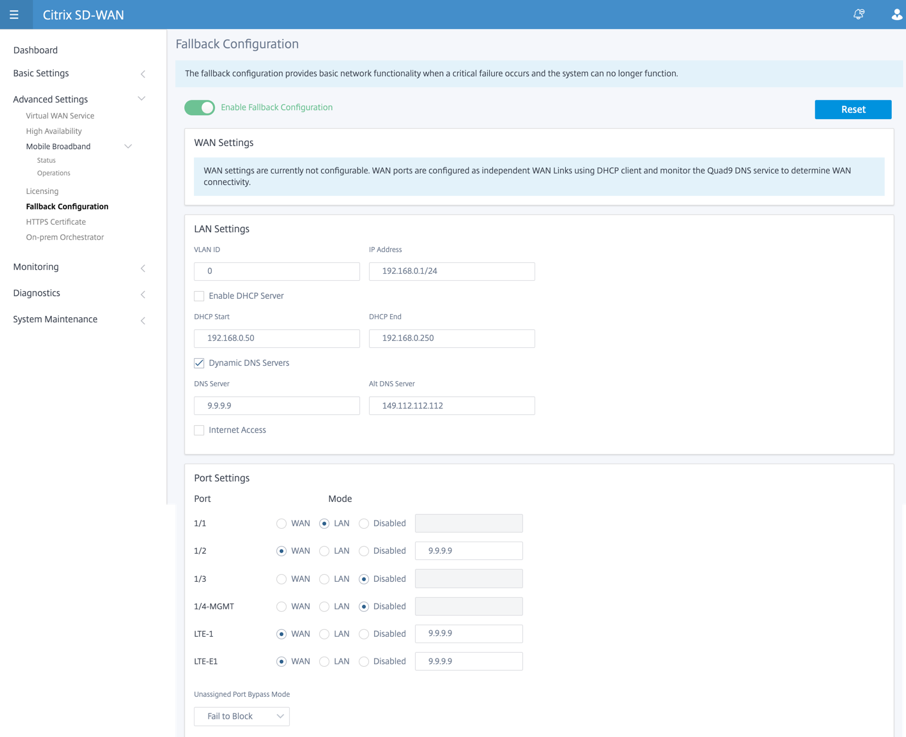Open Virtual WAN Service page
The height and width of the screenshot is (737, 906).
60,116
